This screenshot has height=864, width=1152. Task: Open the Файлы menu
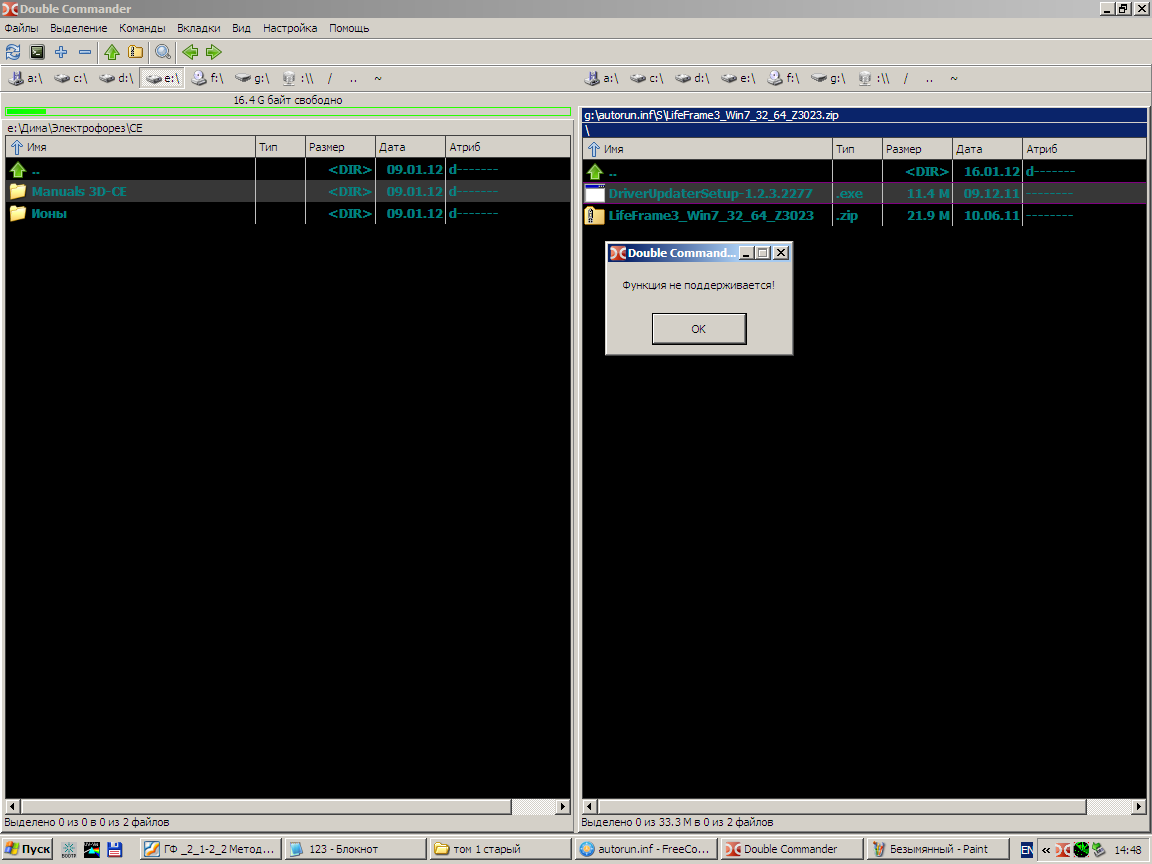tap(21, 28)
